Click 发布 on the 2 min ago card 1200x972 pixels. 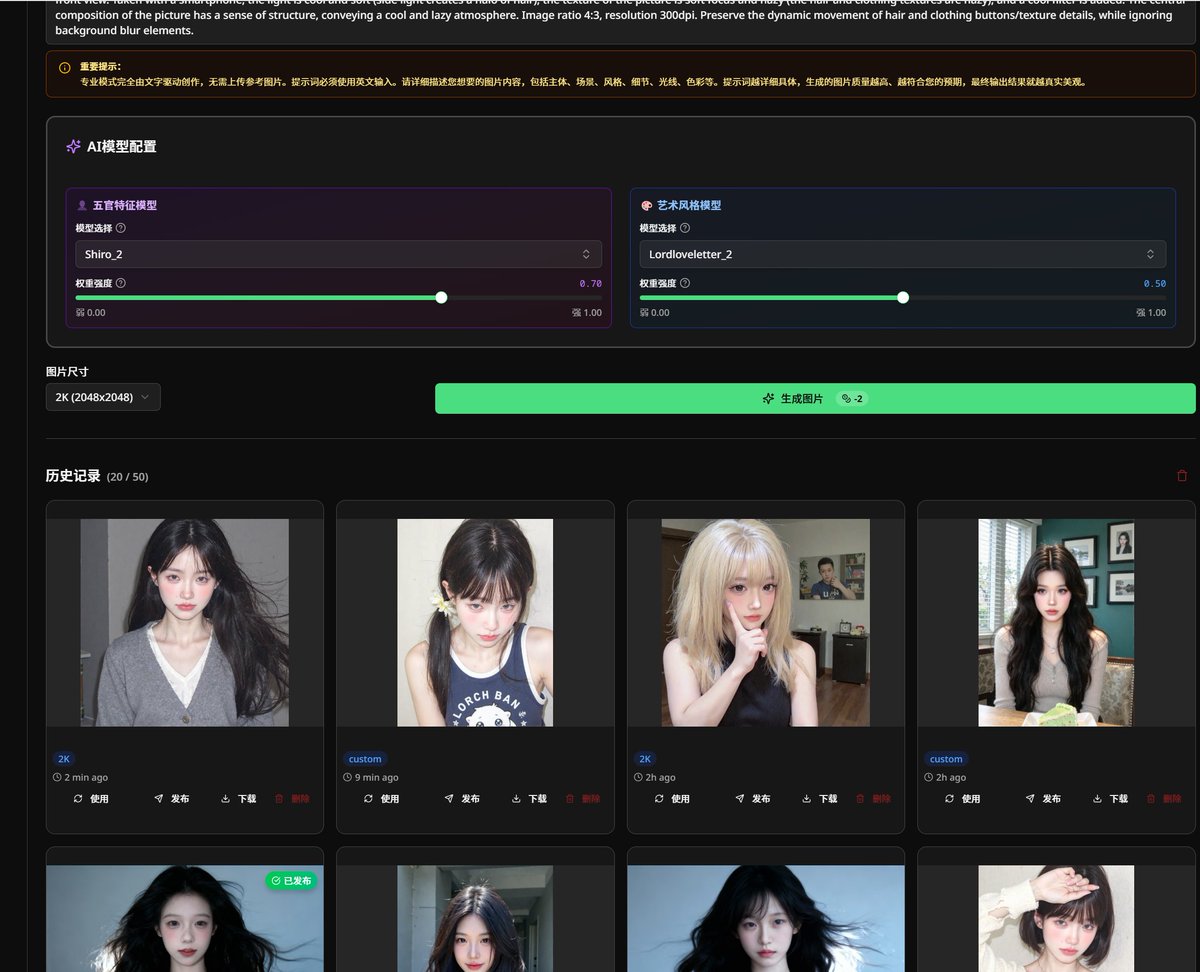point(171,799)
